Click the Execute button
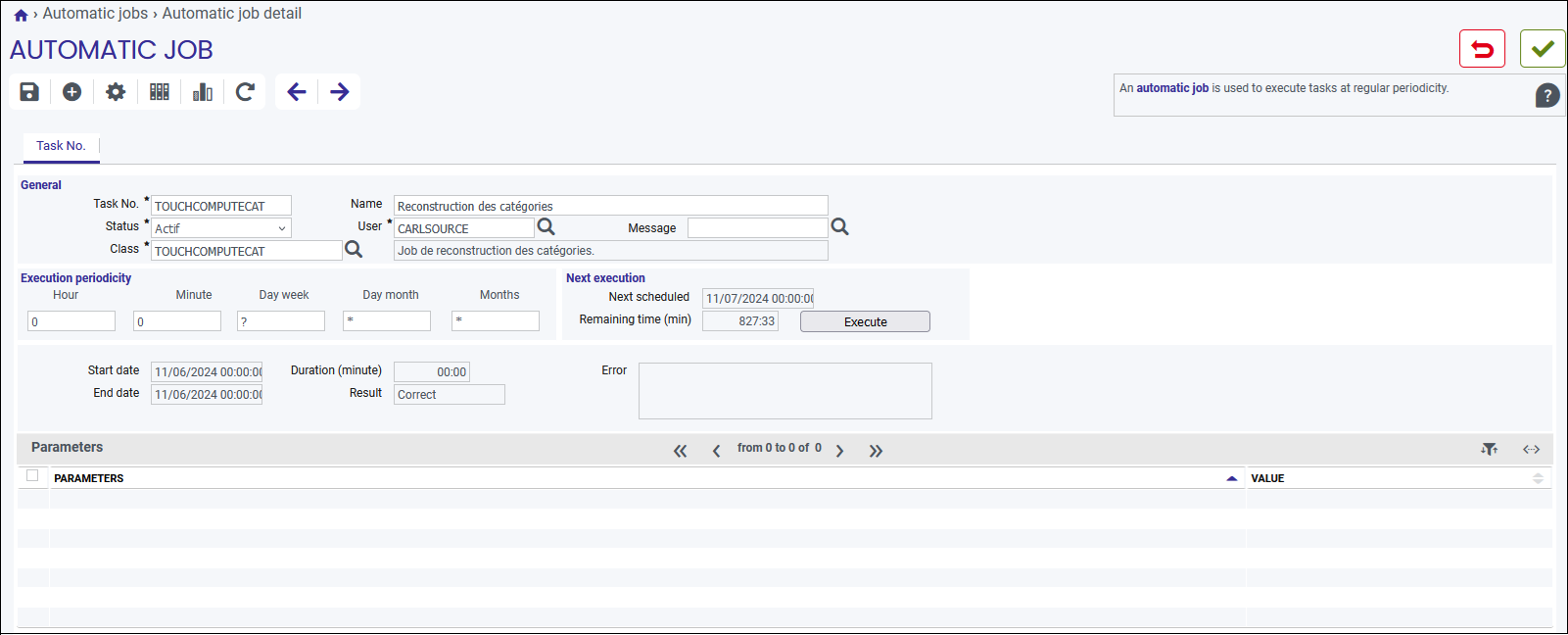The width and height of the screenshot is (1568, 635). [865, 321]
